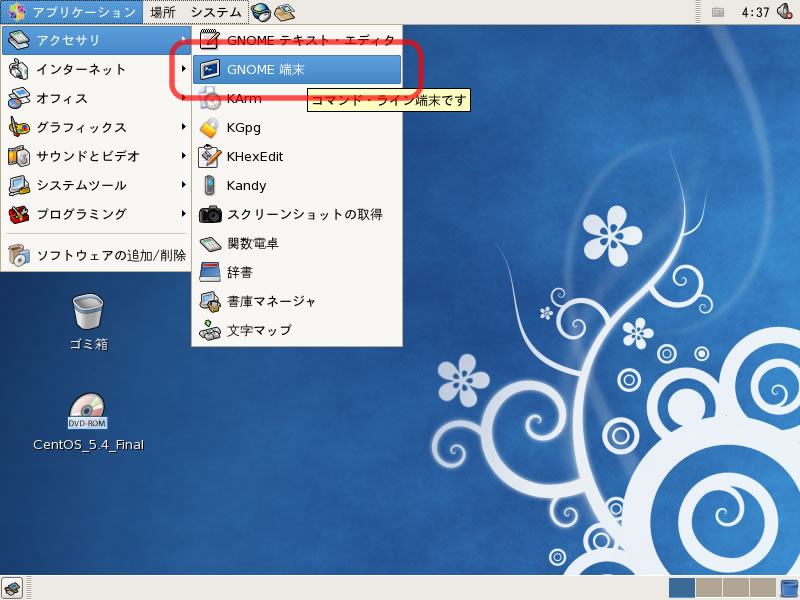Select the アクセサリ category
This screenshot has height=600, width=800.
96,40
